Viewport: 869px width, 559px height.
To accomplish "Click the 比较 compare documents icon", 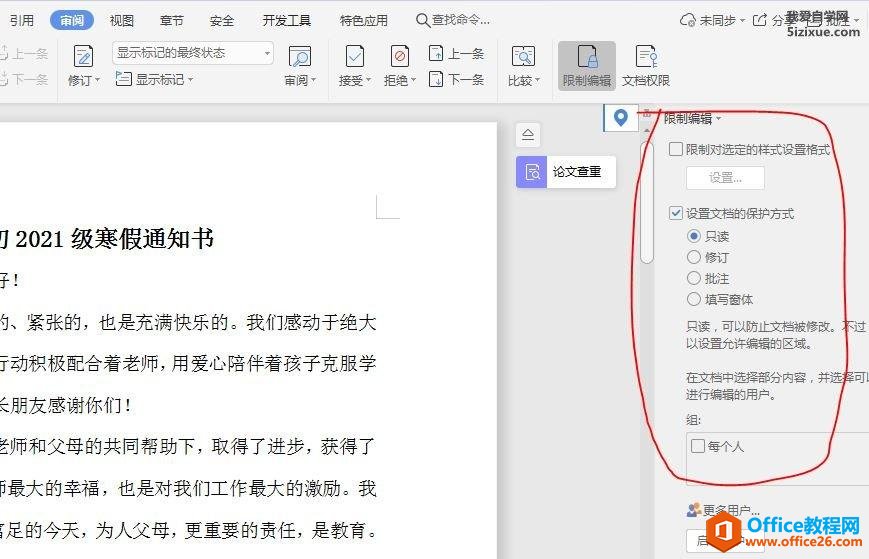I will (x=523, y=57).
